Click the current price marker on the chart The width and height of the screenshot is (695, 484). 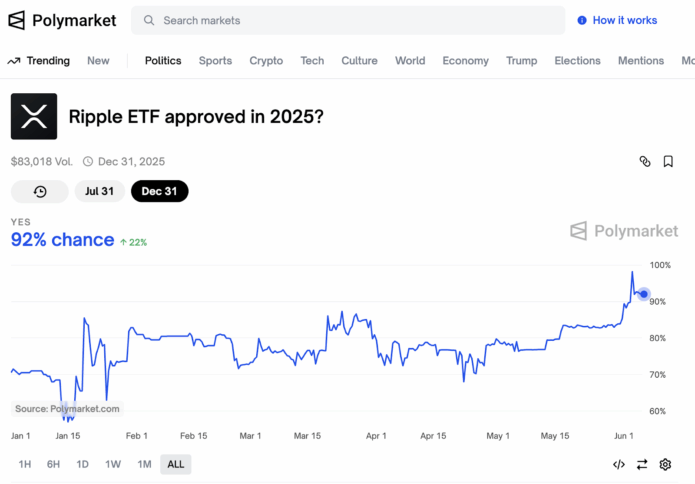(644, 294)
